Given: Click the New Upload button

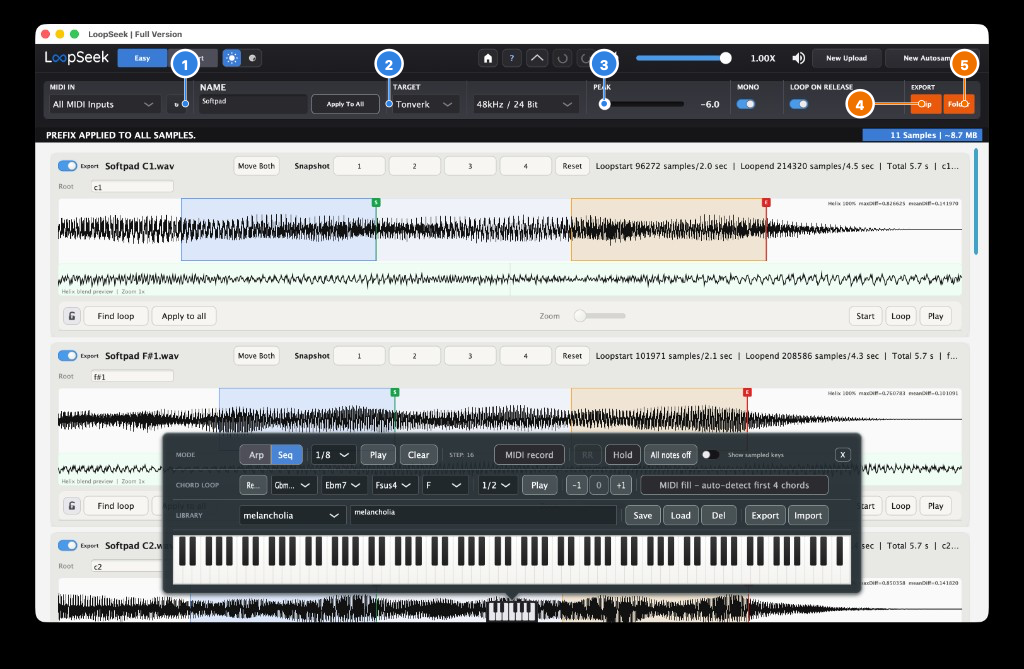Looking at the screenshot, I should click(846, 58).
